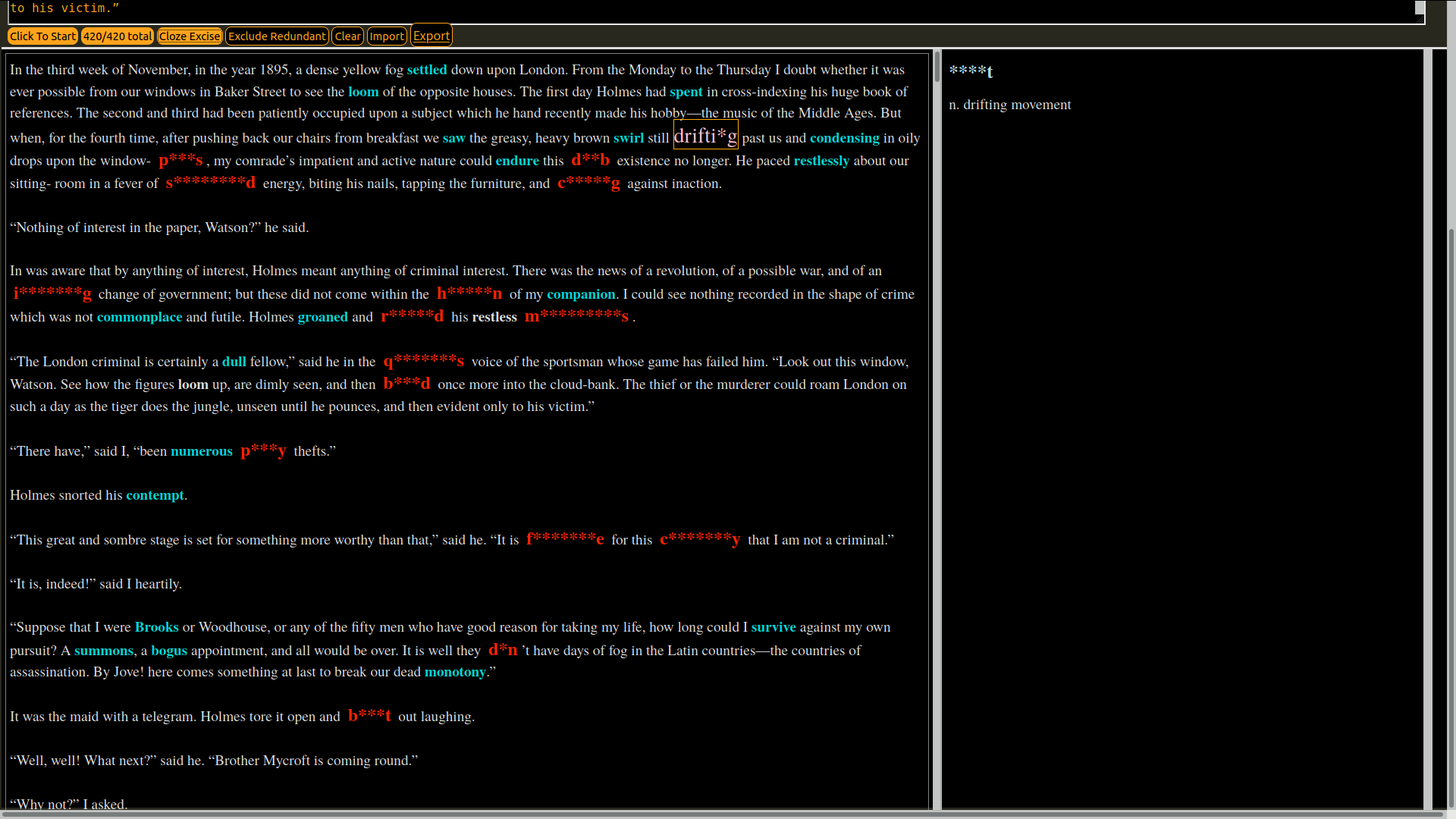The image size is (1456, 819).
Task: Click the Import button
Action: click(387, 36)
